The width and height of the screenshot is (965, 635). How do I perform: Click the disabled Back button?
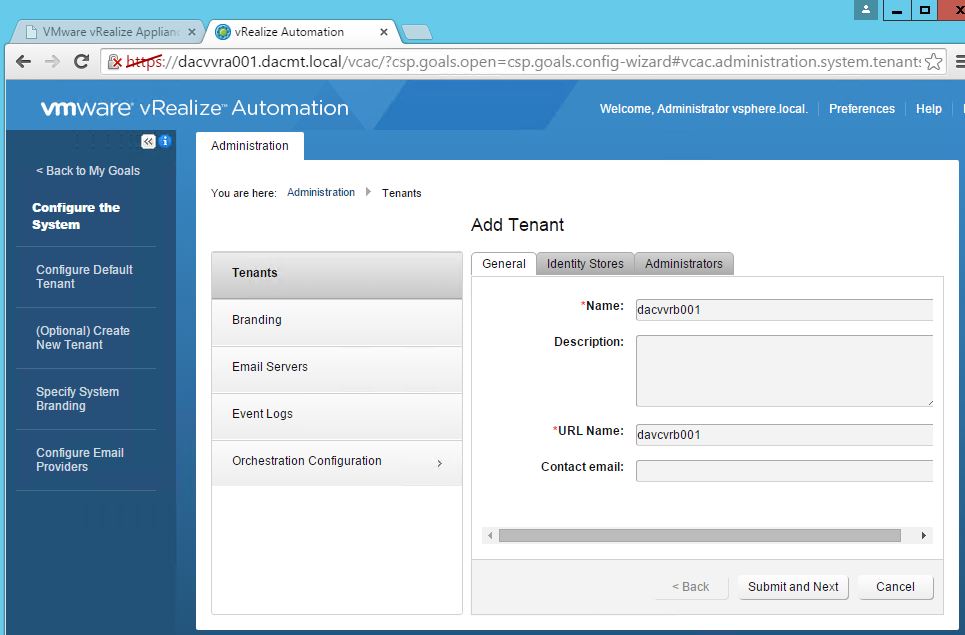point(691,587)
